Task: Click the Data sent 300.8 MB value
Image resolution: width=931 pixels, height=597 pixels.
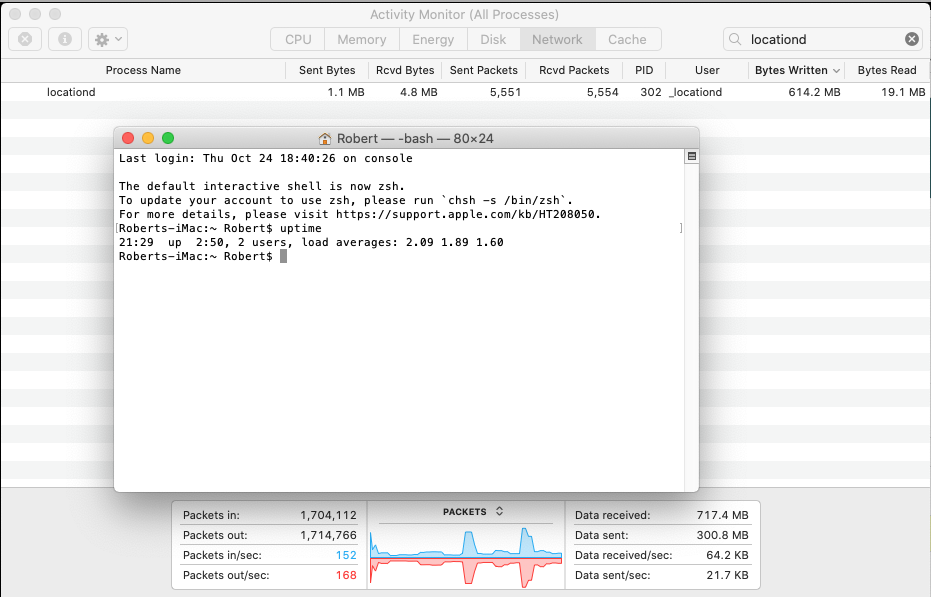Action: tap(723, 535)
